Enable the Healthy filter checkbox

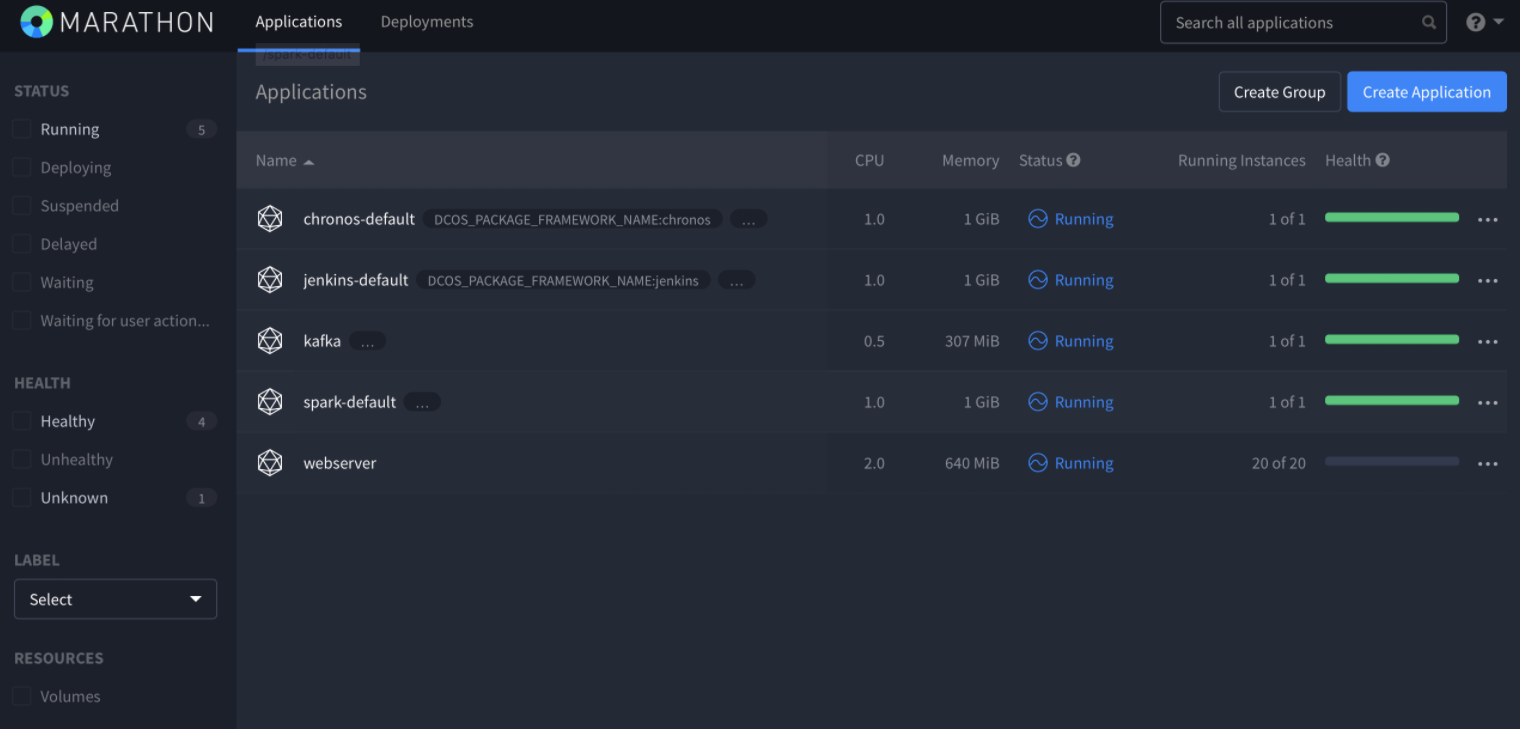click(x=21, y=421)
